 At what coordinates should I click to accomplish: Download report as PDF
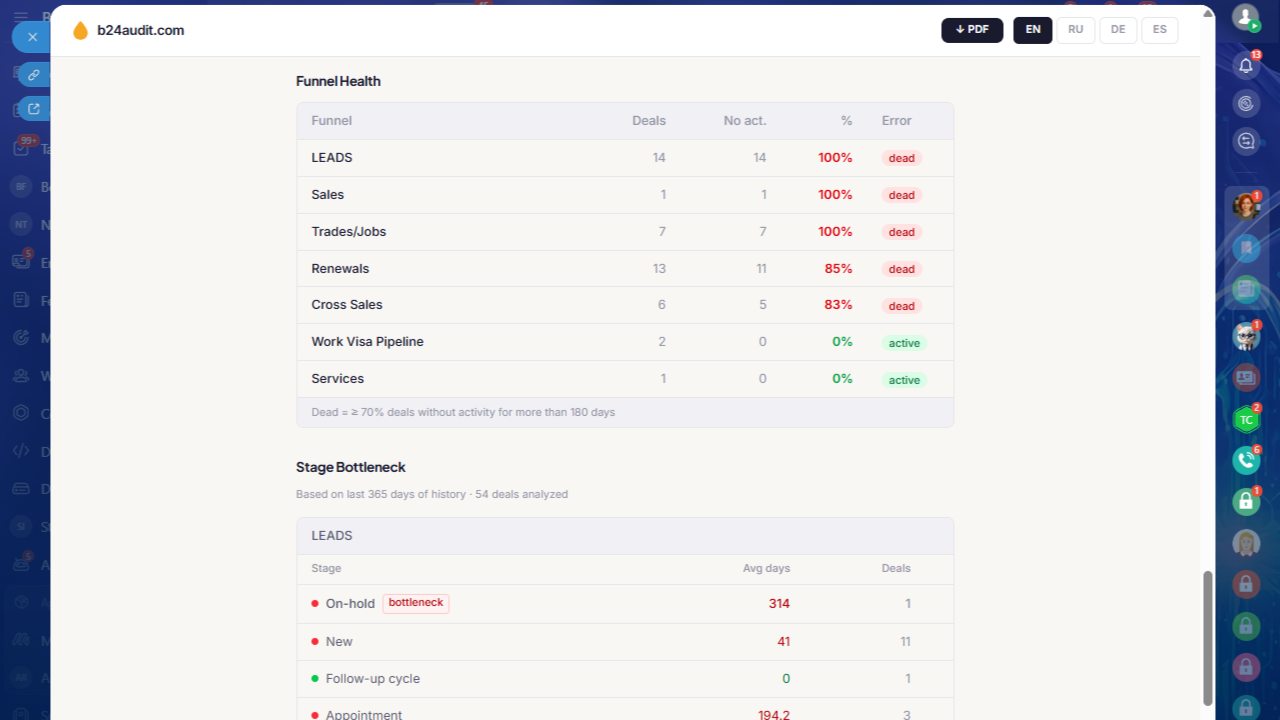click(972, 30)
